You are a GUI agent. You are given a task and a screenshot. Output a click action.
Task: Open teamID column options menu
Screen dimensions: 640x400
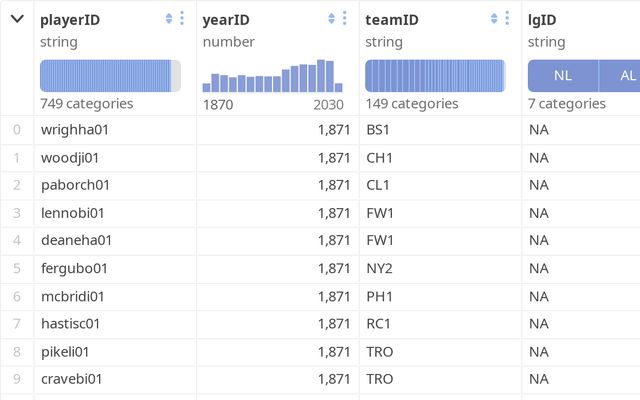tap(507, 19)
